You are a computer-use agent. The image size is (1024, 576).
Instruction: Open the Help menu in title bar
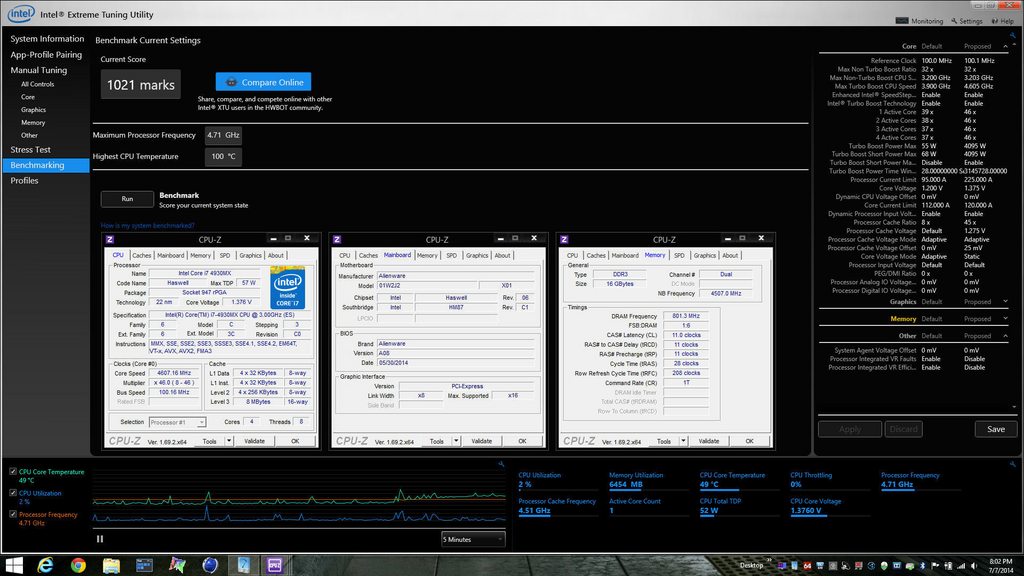1003,21
